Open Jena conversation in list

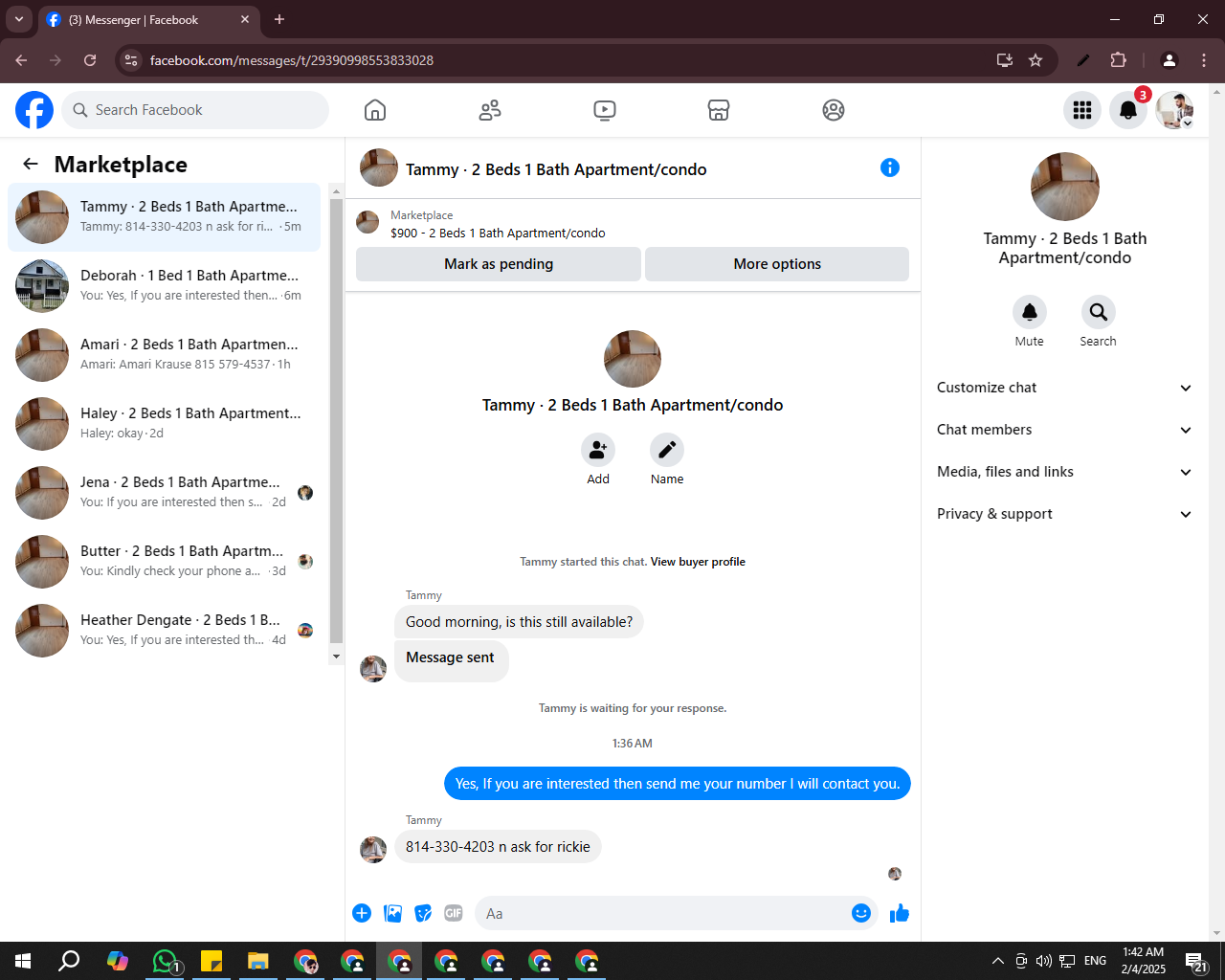tap(165, 493)
